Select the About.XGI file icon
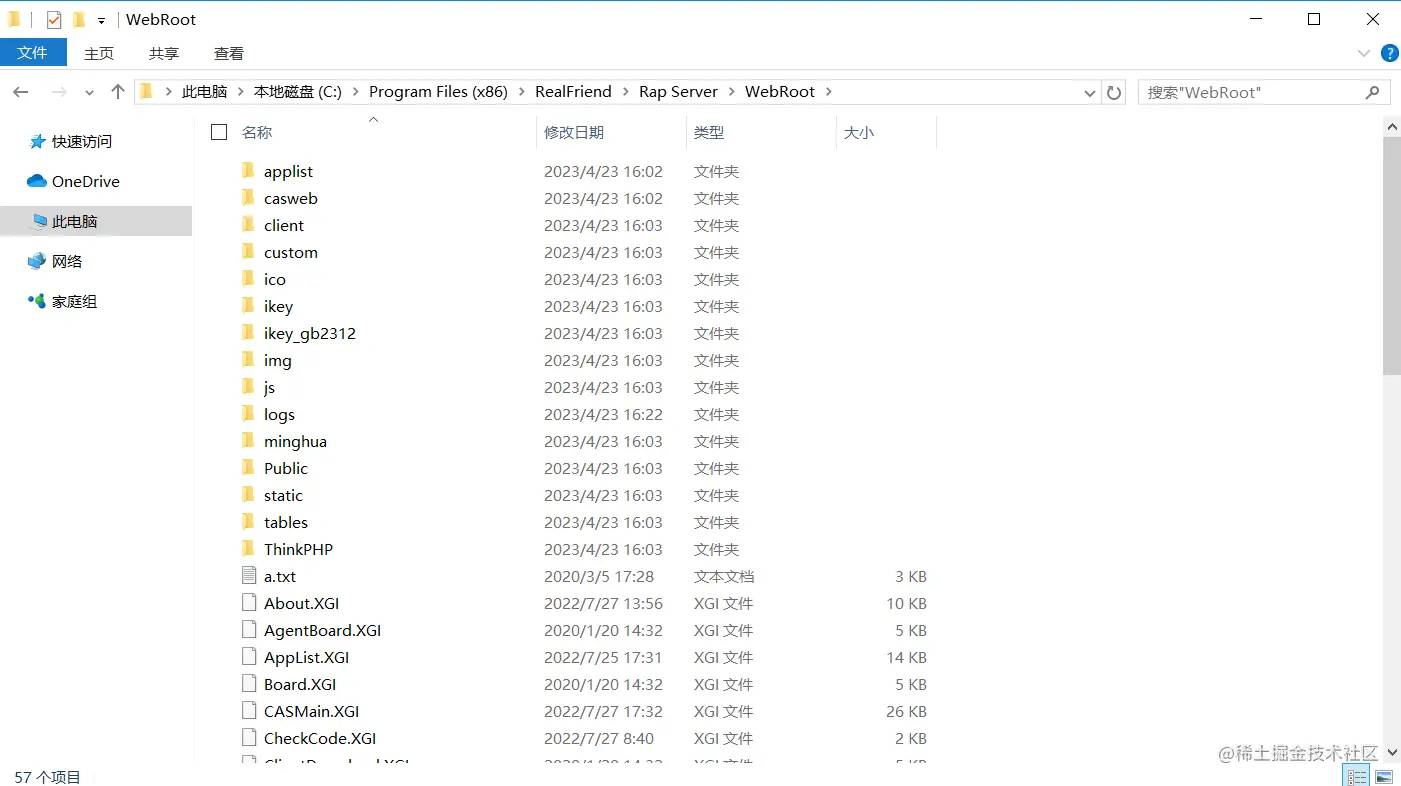1401x786 pixels. click(249, 603)
